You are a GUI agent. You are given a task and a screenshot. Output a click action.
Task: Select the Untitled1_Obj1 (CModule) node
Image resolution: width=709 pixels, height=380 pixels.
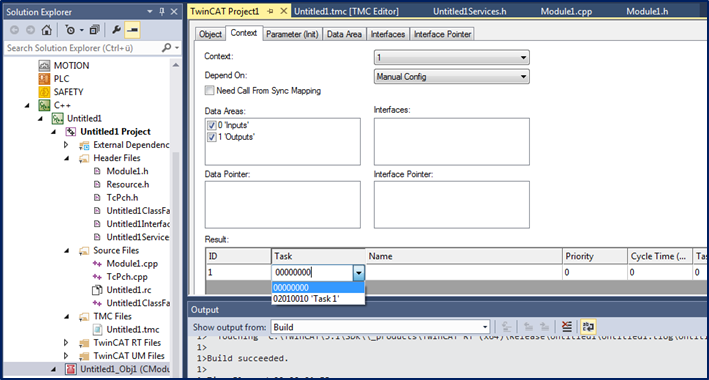pos(124,369)
